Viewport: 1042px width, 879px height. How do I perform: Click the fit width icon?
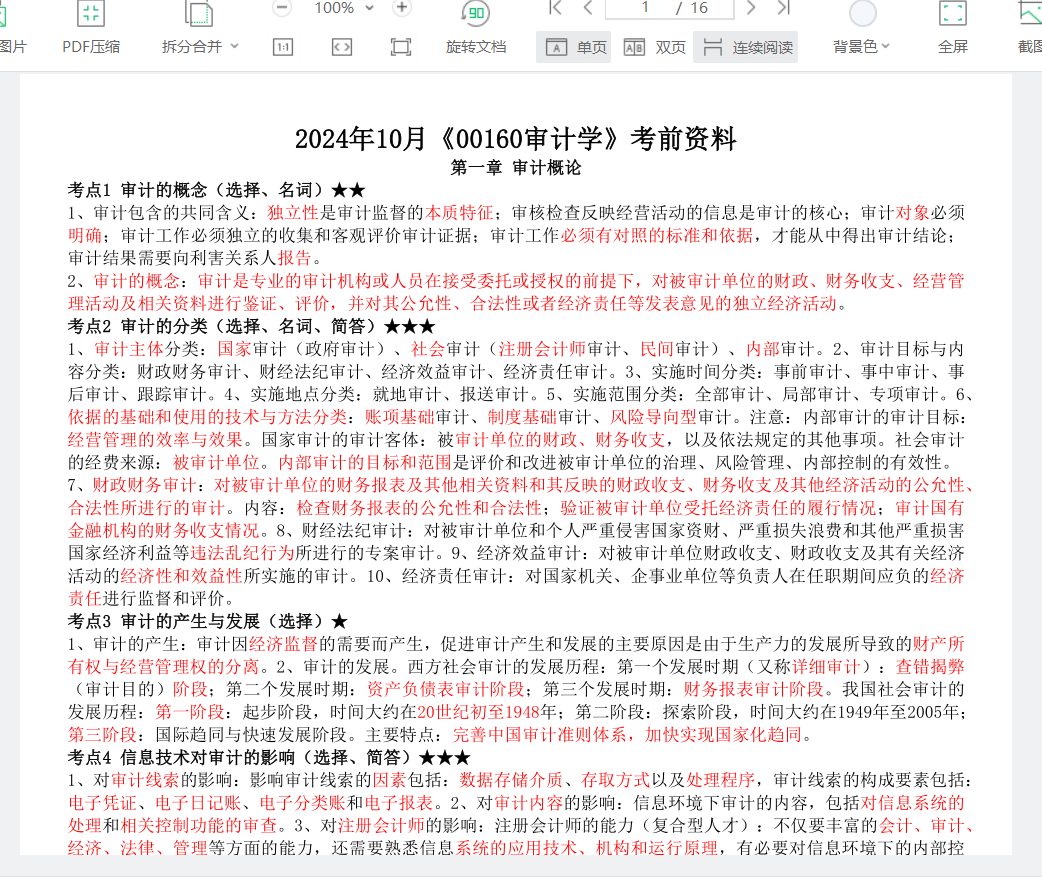pyautogui.click(x=342, y=47)
